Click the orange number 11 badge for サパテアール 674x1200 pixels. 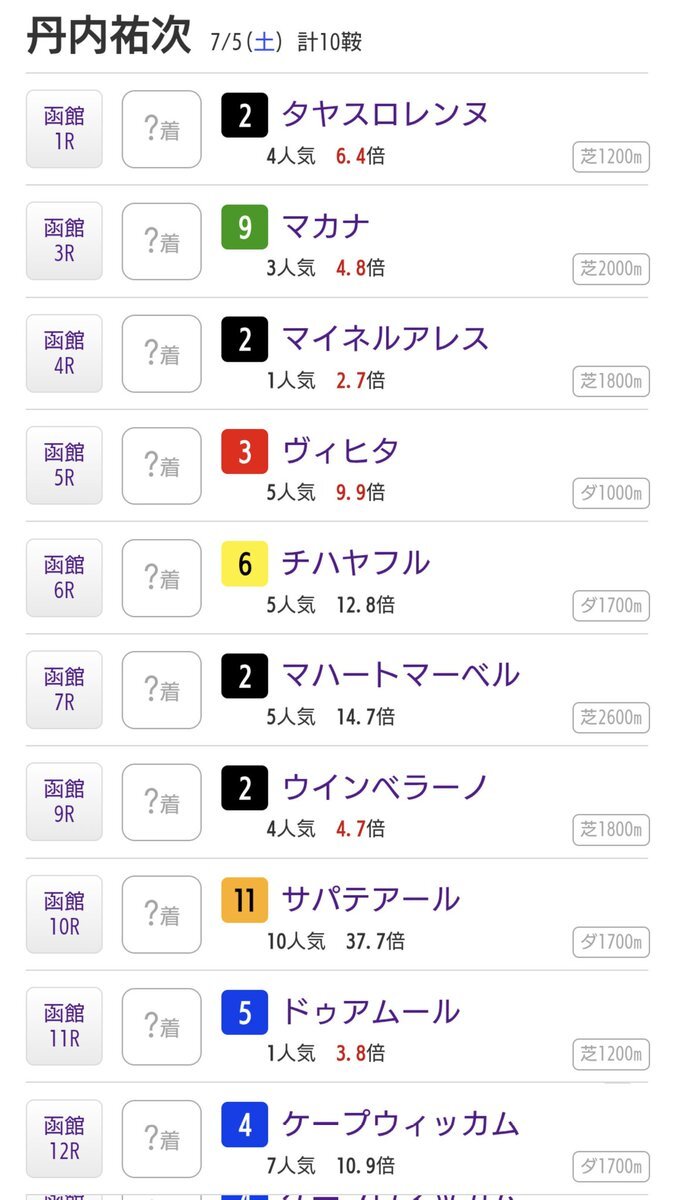pos(245,902)
